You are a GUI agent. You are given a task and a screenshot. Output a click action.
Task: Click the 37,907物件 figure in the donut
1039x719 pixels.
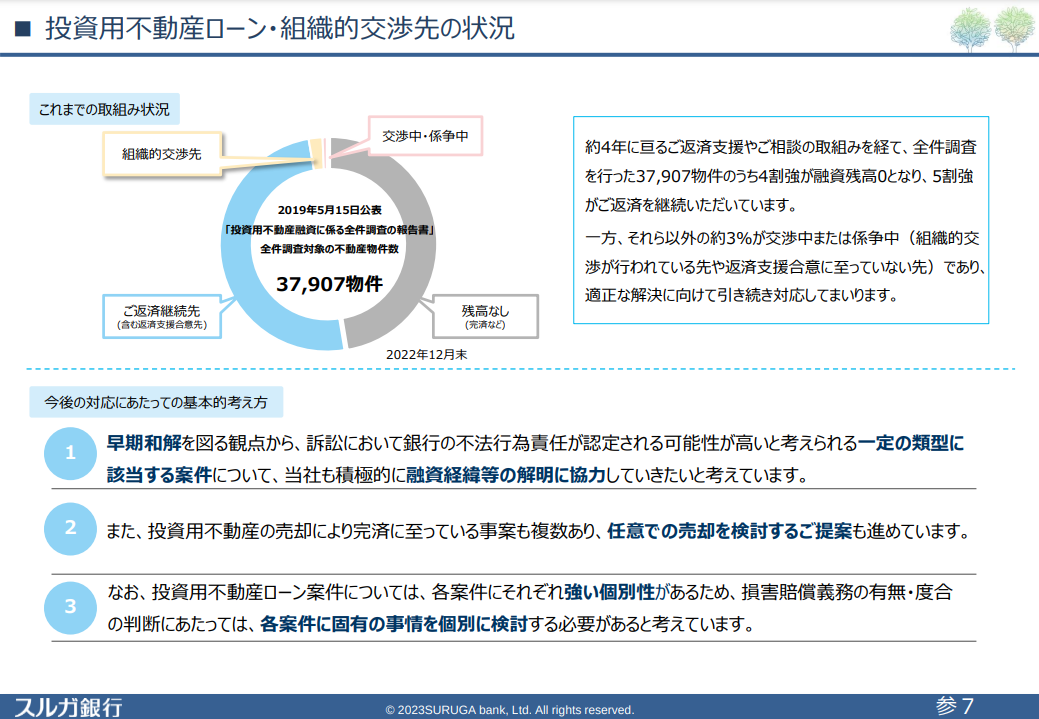point(329,284)
